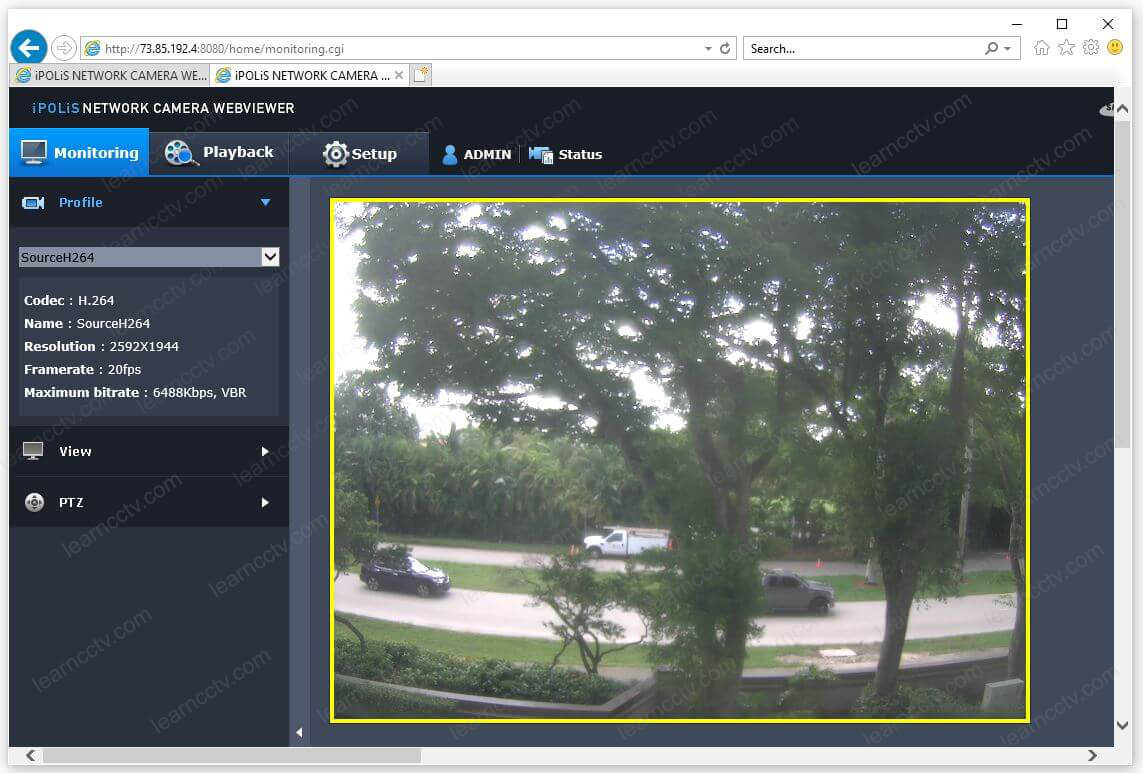Open the browser home icon
Image resolution: width=1143 pixels, height=773 pixels.
coord(1042,48)
